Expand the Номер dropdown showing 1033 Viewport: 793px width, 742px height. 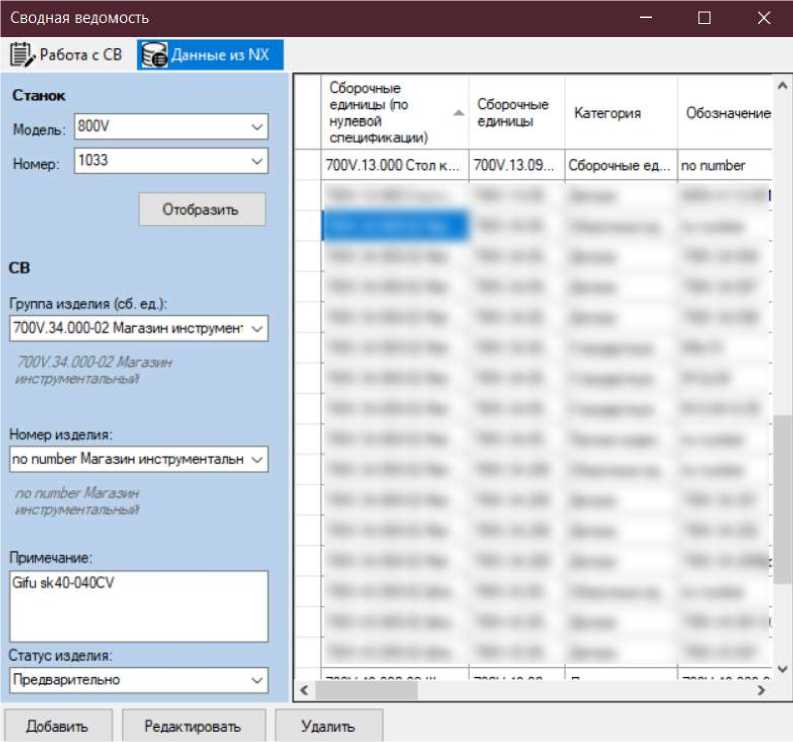(256, 161)
